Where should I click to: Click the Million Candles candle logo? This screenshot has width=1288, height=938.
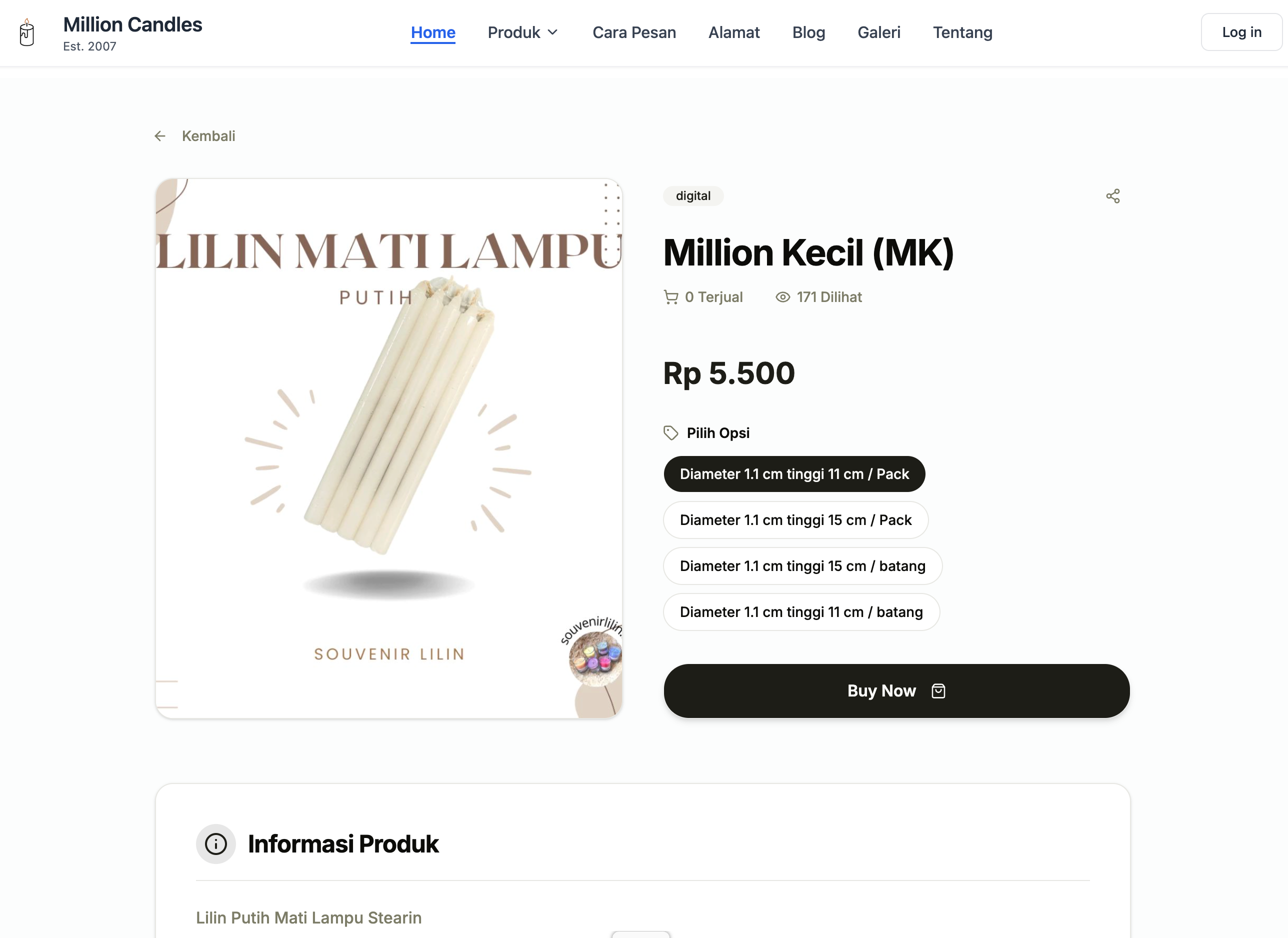click(x=26, y=32)
